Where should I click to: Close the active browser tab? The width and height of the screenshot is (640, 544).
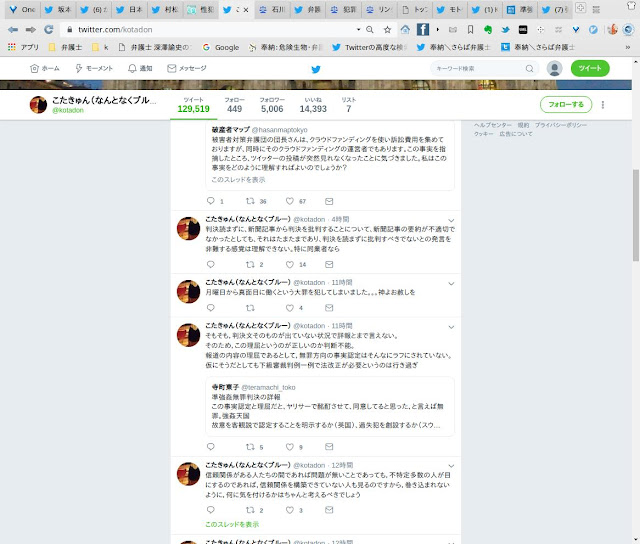[x=246, y=10]
